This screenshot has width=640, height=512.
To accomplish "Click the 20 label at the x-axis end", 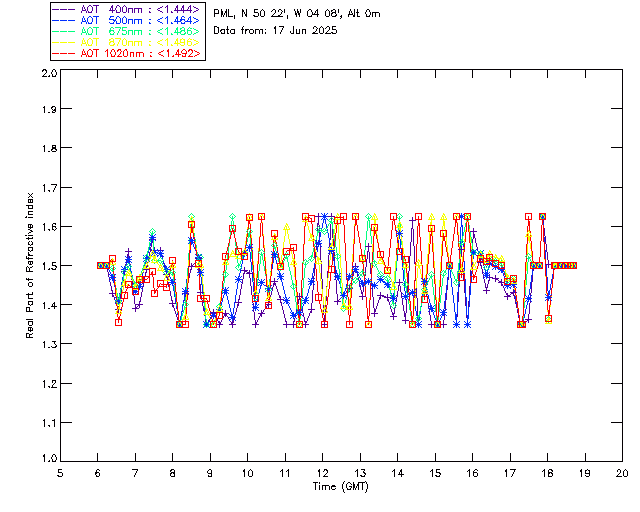I will (x=622, y=473).
